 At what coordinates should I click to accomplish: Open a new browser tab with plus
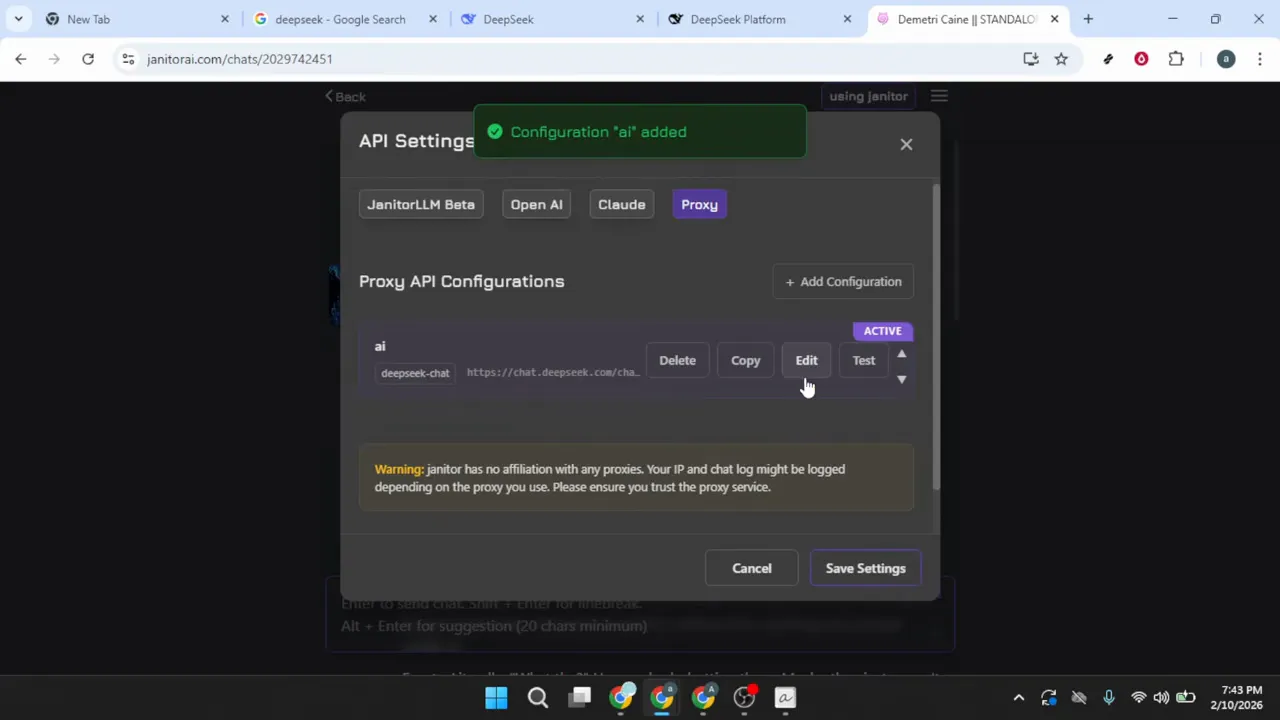[1088, 19]
